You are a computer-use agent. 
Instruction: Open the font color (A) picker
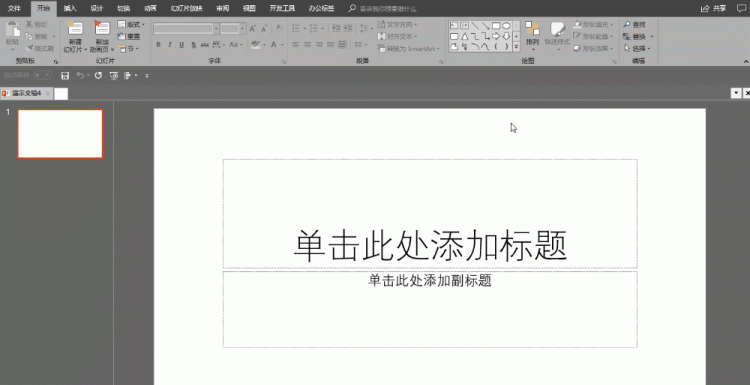[277, 45]
